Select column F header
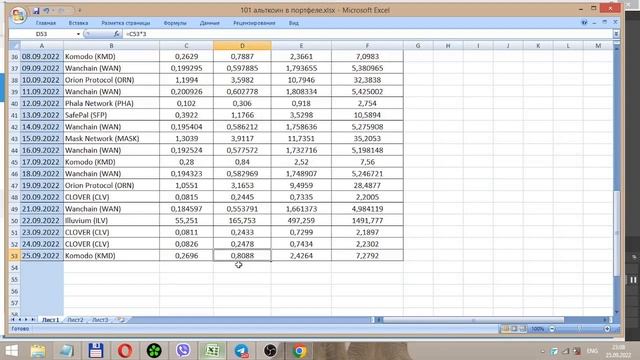The image size is (640, 360). (367, 46)
